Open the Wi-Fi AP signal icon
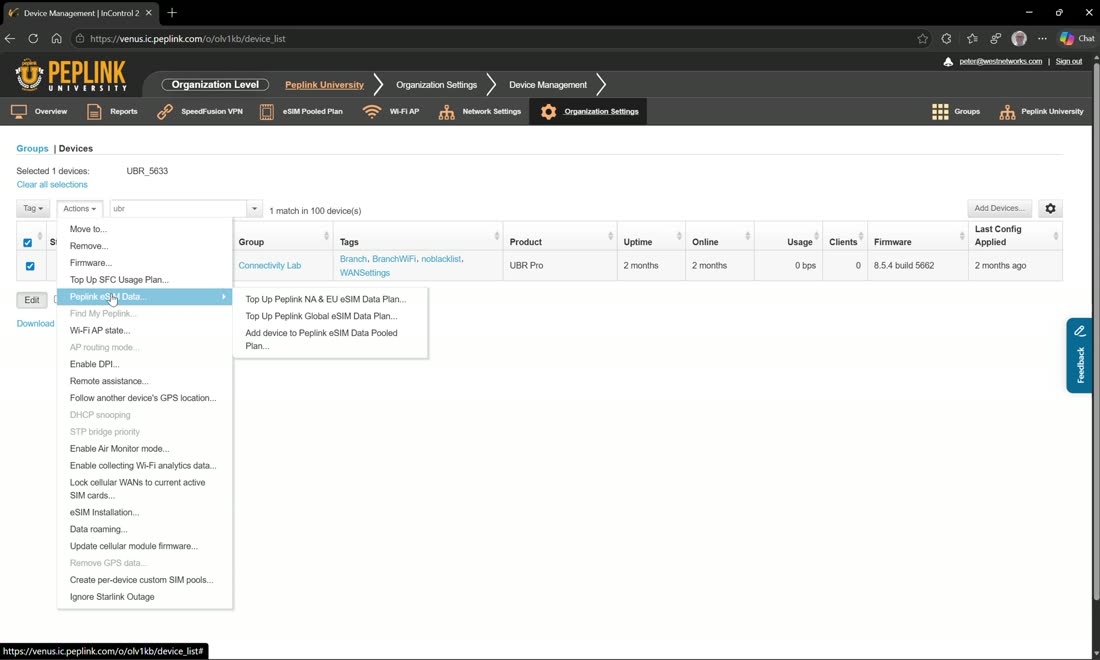The width and height of the screenshot is (1100, 660). (x=372, y=112)
